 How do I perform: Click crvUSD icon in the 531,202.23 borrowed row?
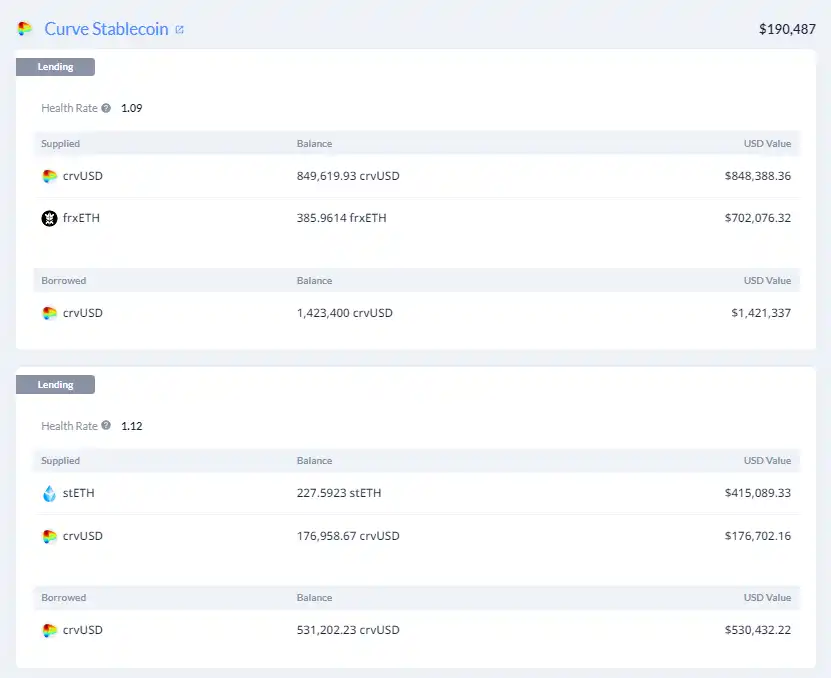pyautogui.click(x=49, y=630)
